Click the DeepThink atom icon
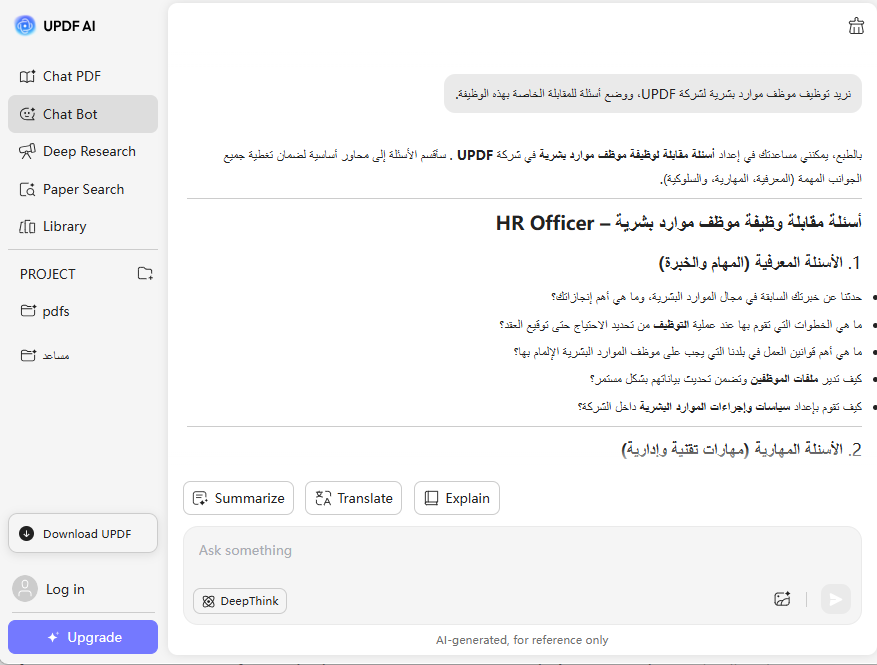The width and height of the screenshot is (877, 665). click(209, 601)
